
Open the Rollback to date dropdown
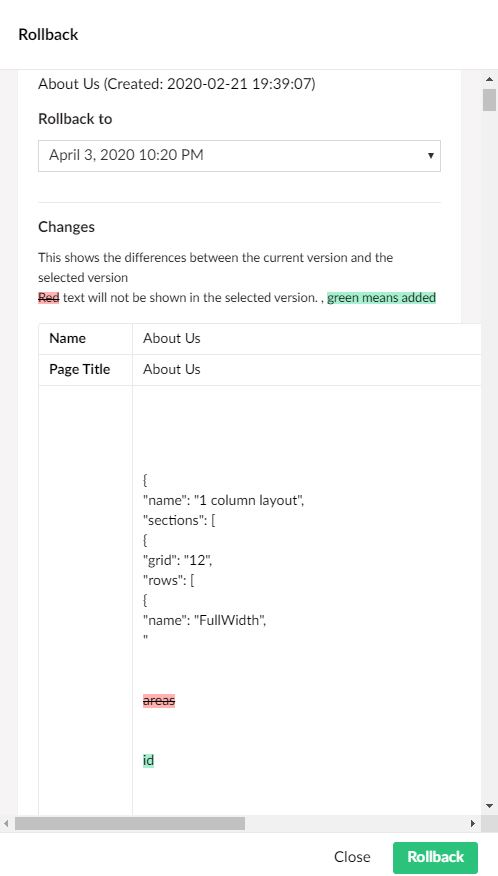click(239, 155)
